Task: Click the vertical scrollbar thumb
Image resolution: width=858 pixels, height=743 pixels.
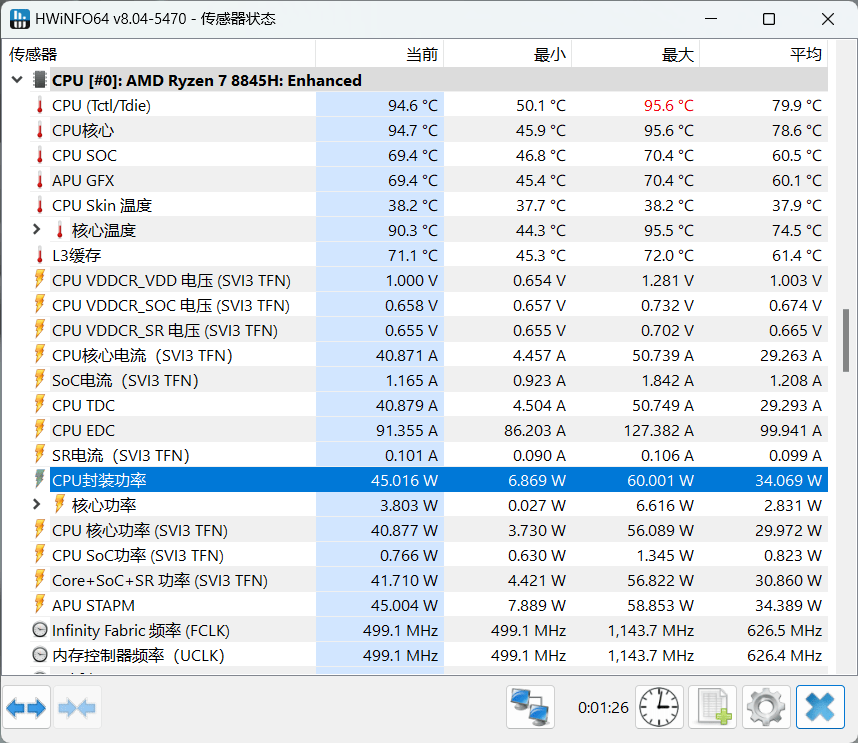Action: click(846, 340)
